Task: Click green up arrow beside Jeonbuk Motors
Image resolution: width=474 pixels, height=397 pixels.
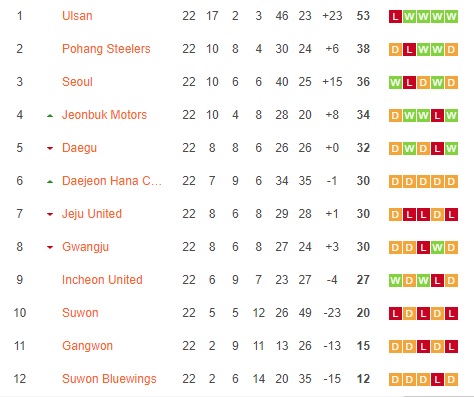Action: (50, 116)
